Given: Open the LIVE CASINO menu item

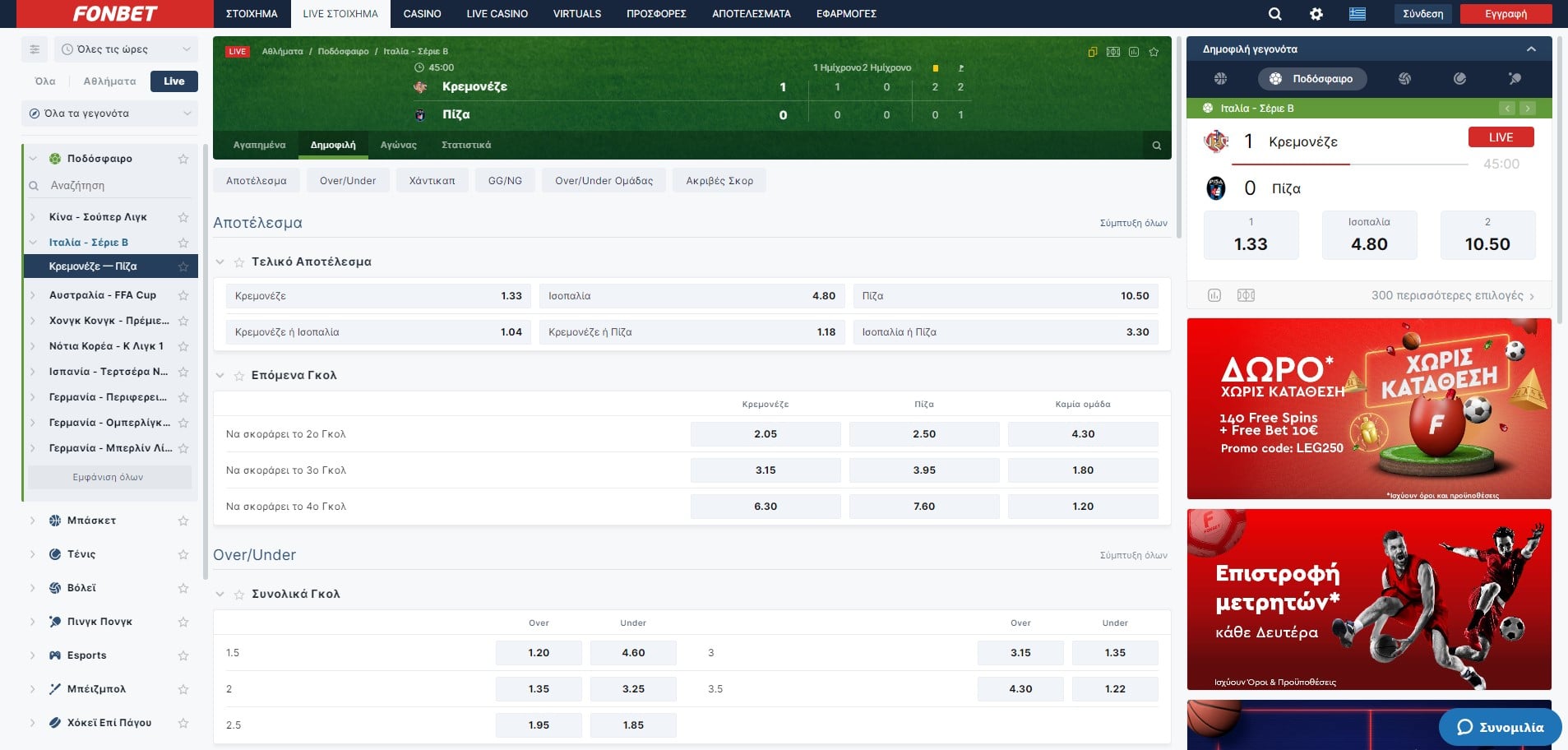Looking at the screenshot, I should click(496, 14).
